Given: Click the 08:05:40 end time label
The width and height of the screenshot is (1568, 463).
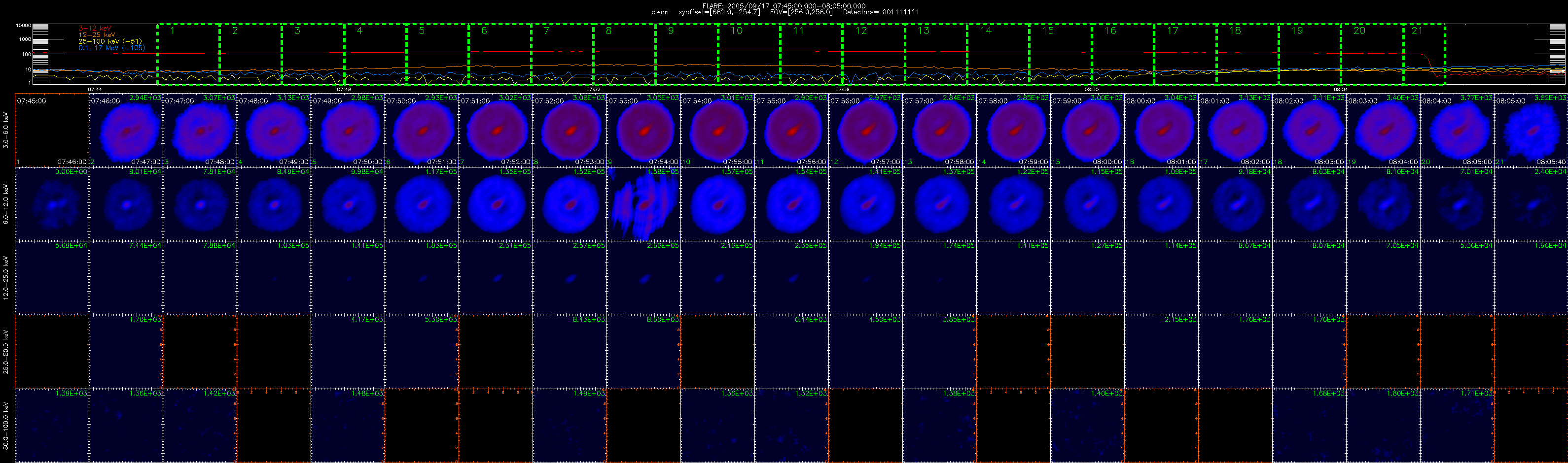Looking at the screenshot, I should pyautogui.click(x=1551, y=162).
